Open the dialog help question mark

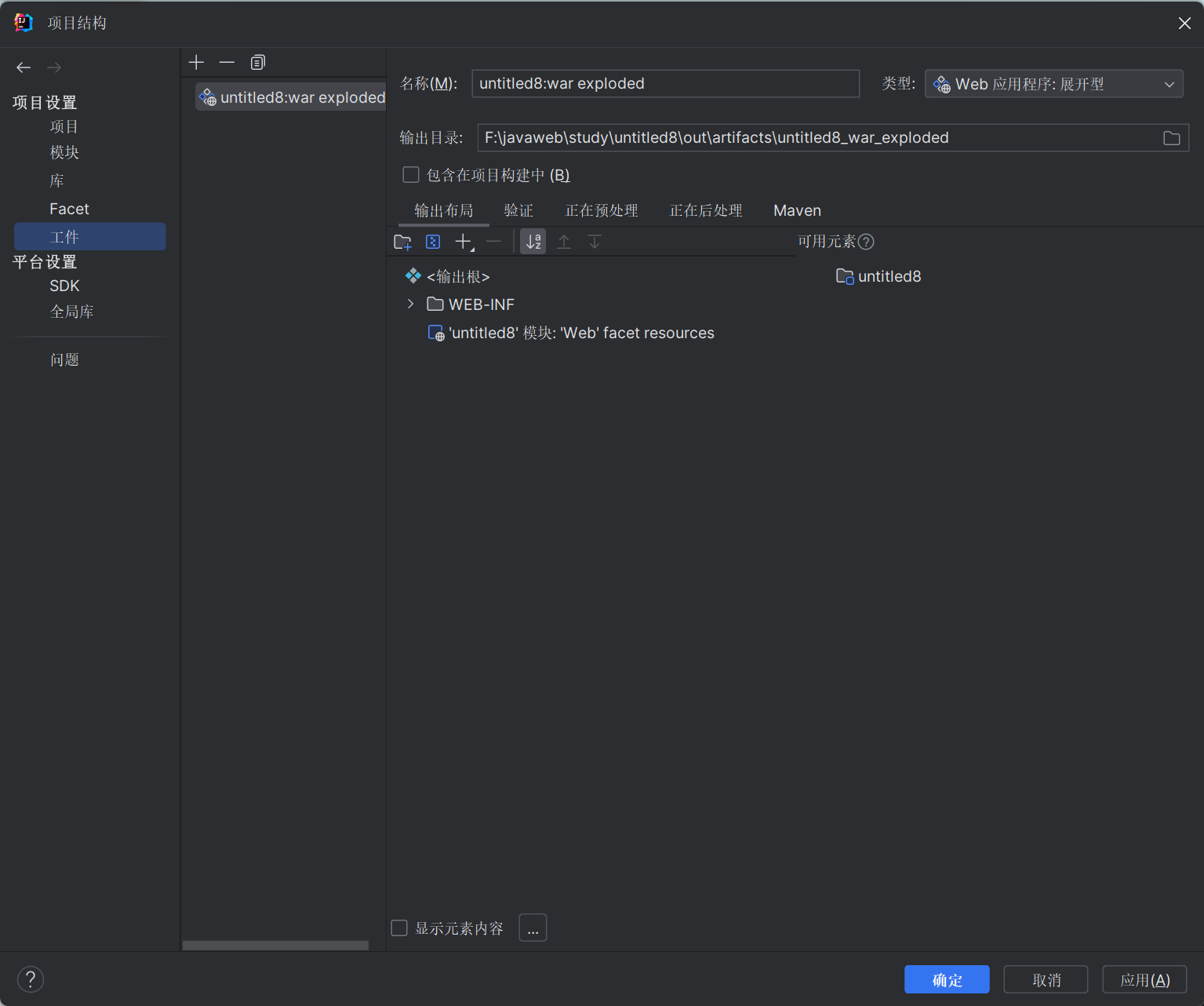(31, 979)
